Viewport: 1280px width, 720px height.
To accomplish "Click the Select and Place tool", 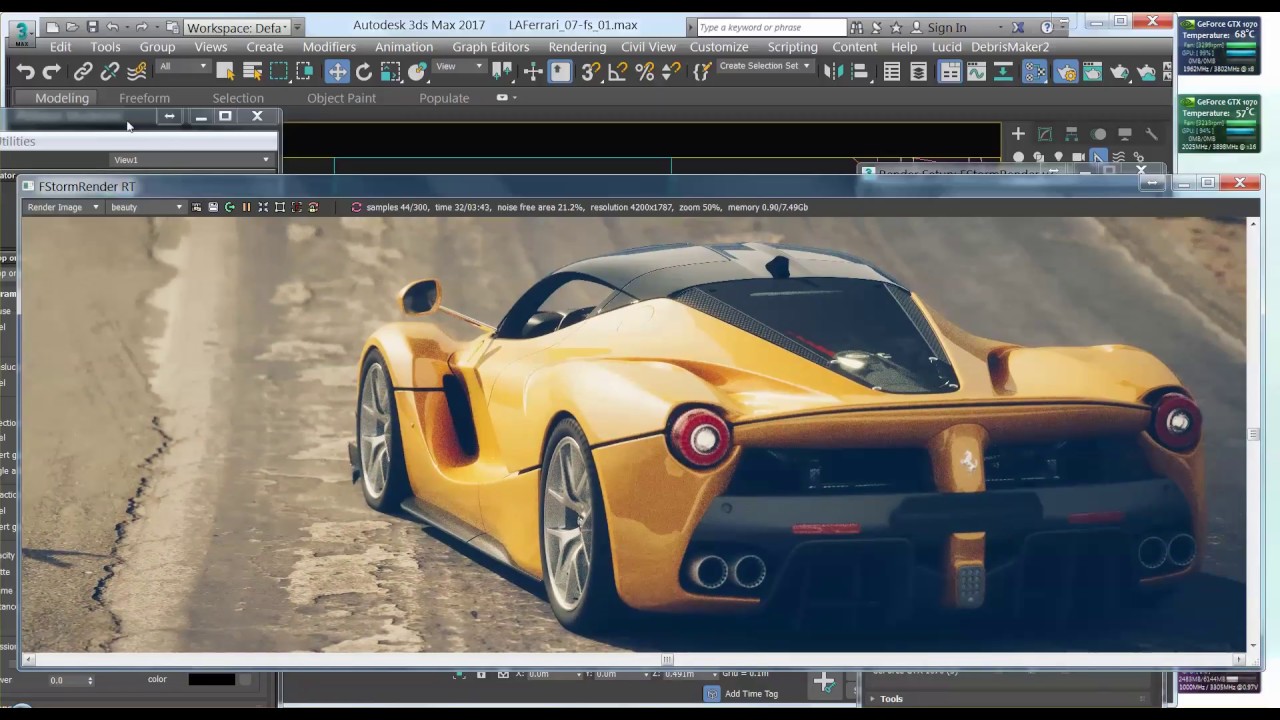I will pyautogui.click(x=418, y=71).
